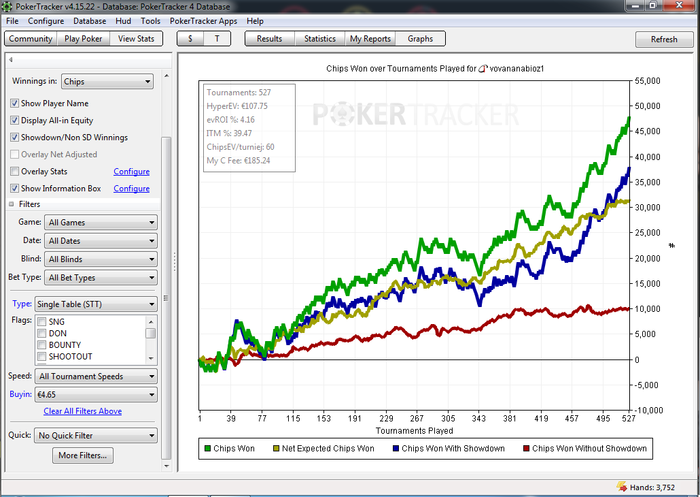Click the Buyin filter label link
The height and width of the screenshot is (497, 700).
click(x=21, y=394)
